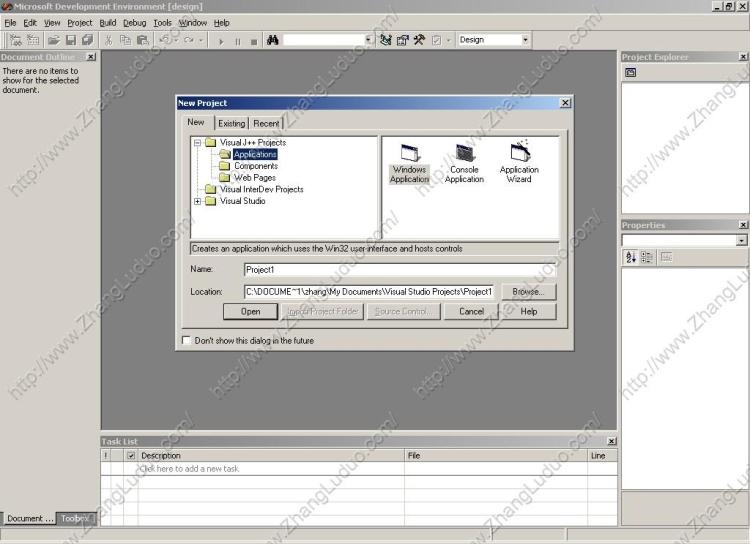Open the Task List toolbar dropdown arrow
The image size is (750, 544).
click(x=448, y=40)
